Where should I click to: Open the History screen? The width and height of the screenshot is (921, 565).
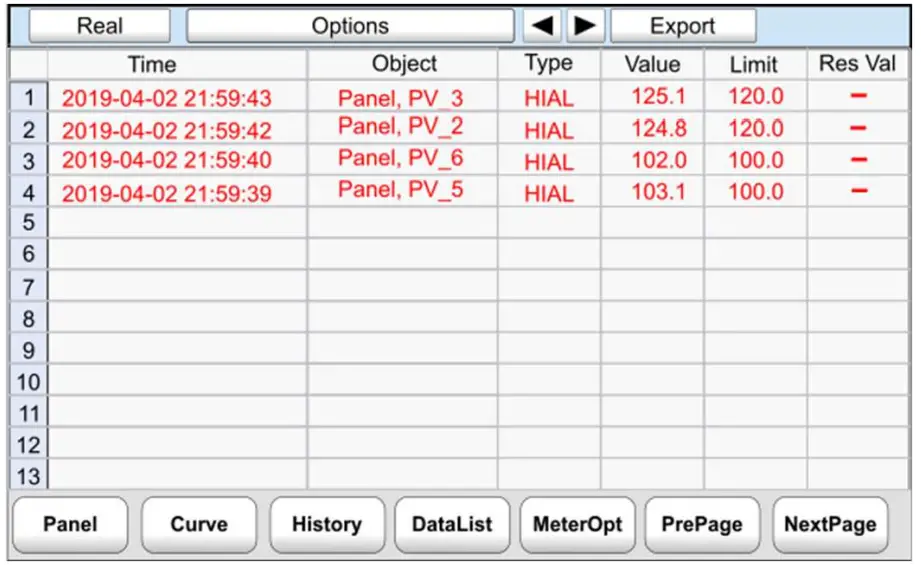click(327, 524)
